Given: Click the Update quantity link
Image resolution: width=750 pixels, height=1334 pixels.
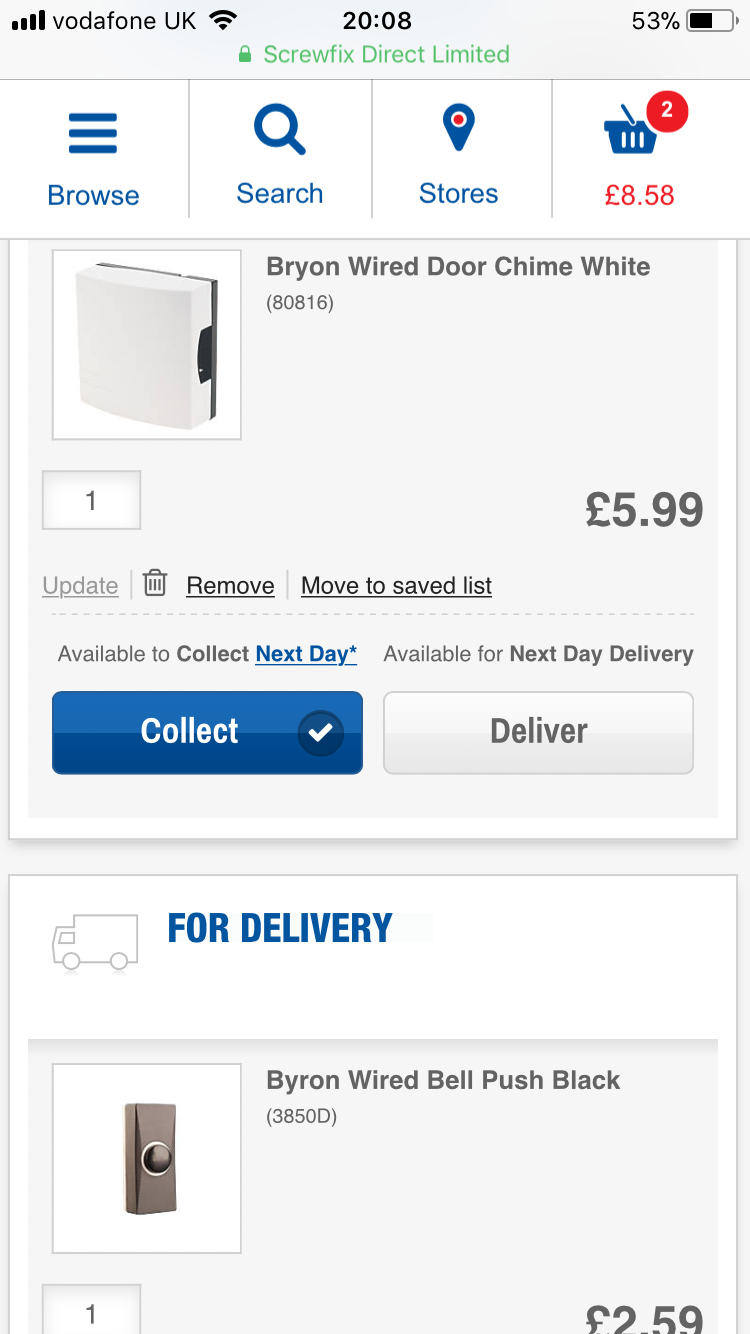Looking at the screenshot, I should click(x=80, y=586).
